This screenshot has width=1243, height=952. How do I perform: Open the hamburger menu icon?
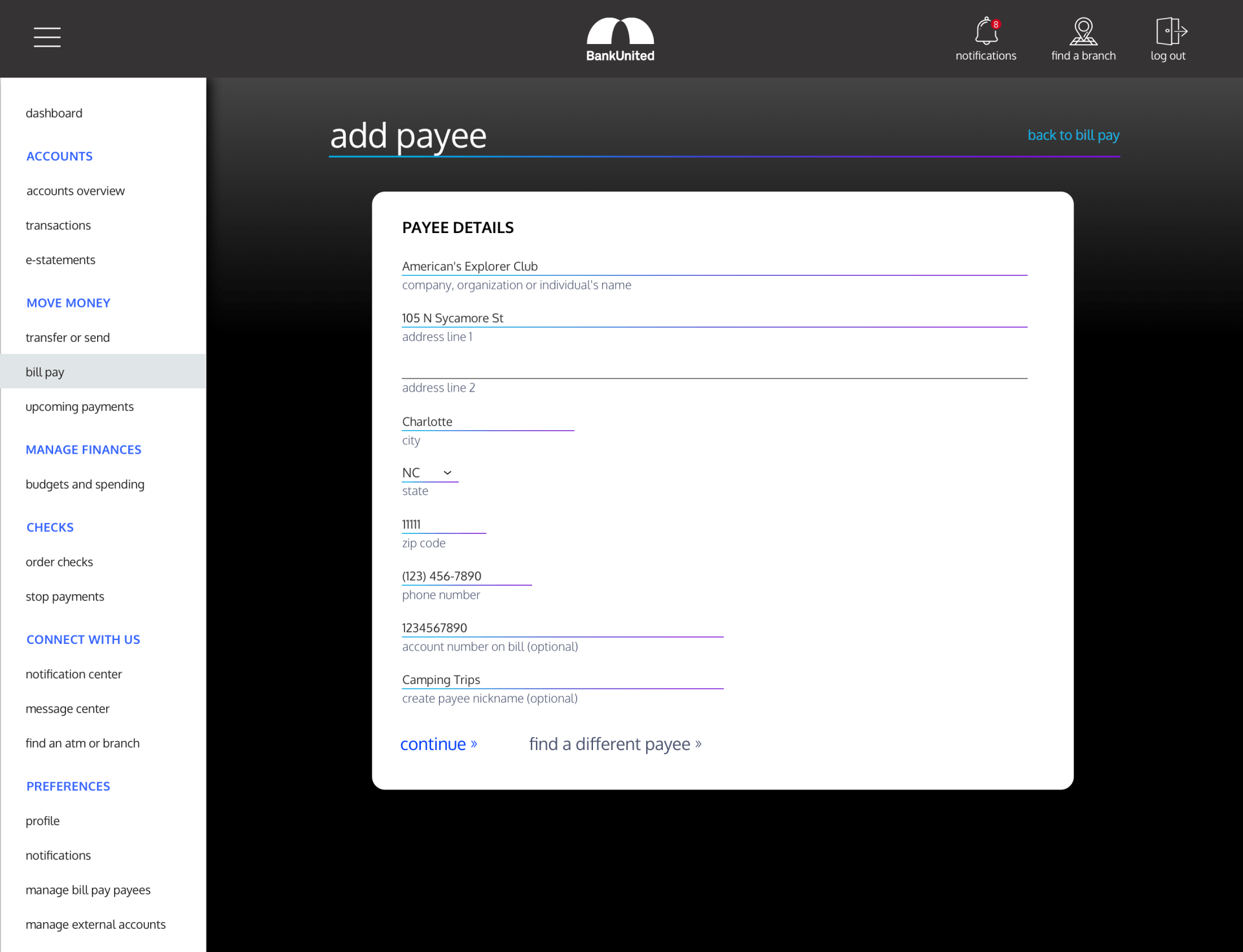(47, 37)
